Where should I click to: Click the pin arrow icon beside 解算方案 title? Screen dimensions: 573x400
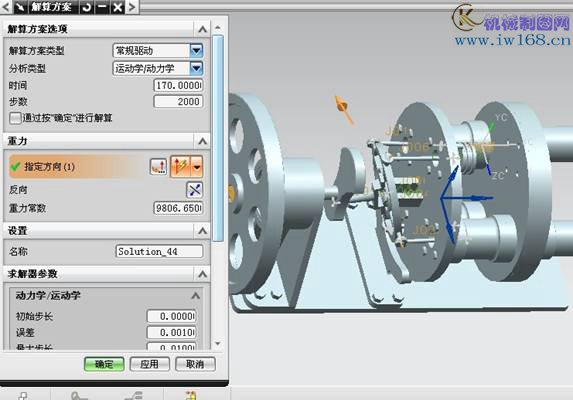tap(20, 7)
